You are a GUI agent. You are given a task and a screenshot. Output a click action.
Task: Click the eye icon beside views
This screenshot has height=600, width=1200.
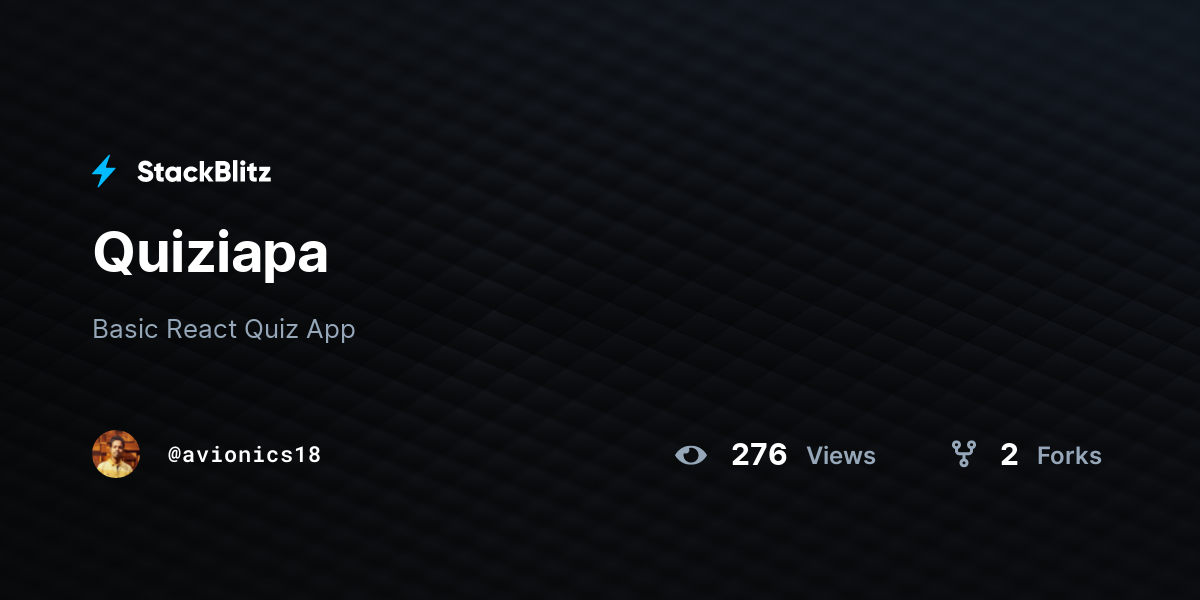point(691,455)
